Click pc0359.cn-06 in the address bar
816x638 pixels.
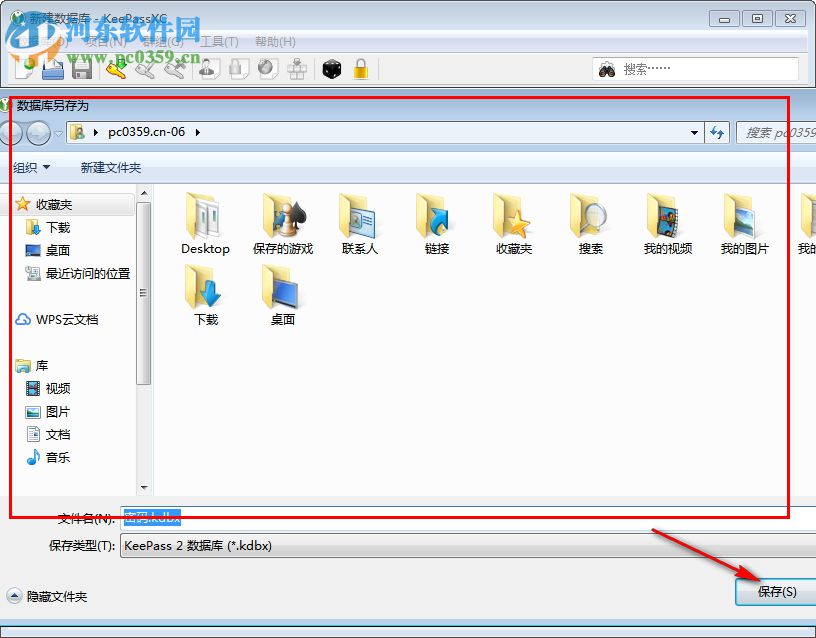[146, 132]
